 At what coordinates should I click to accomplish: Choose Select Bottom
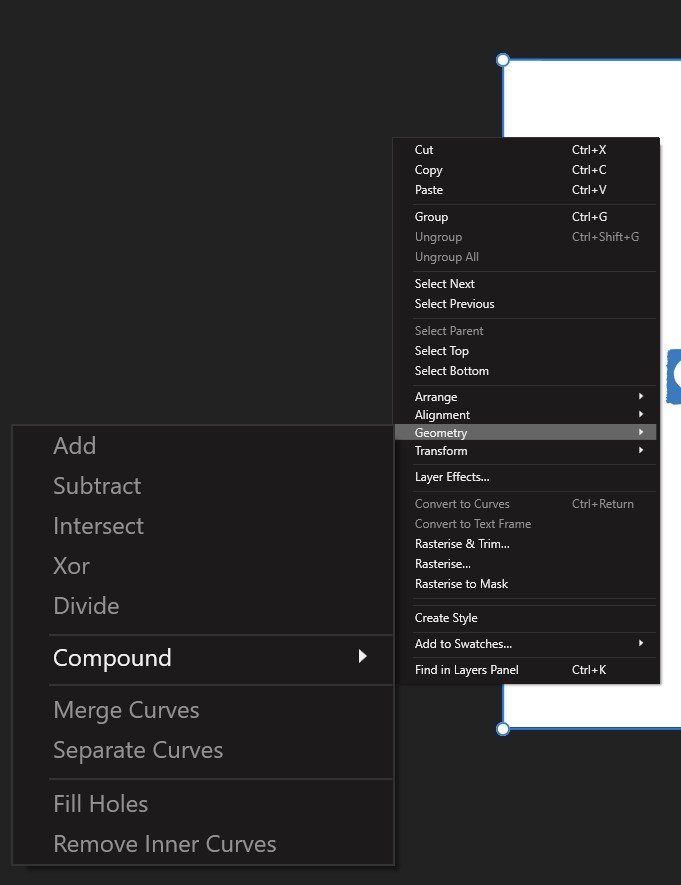click(x=526, y=371)
